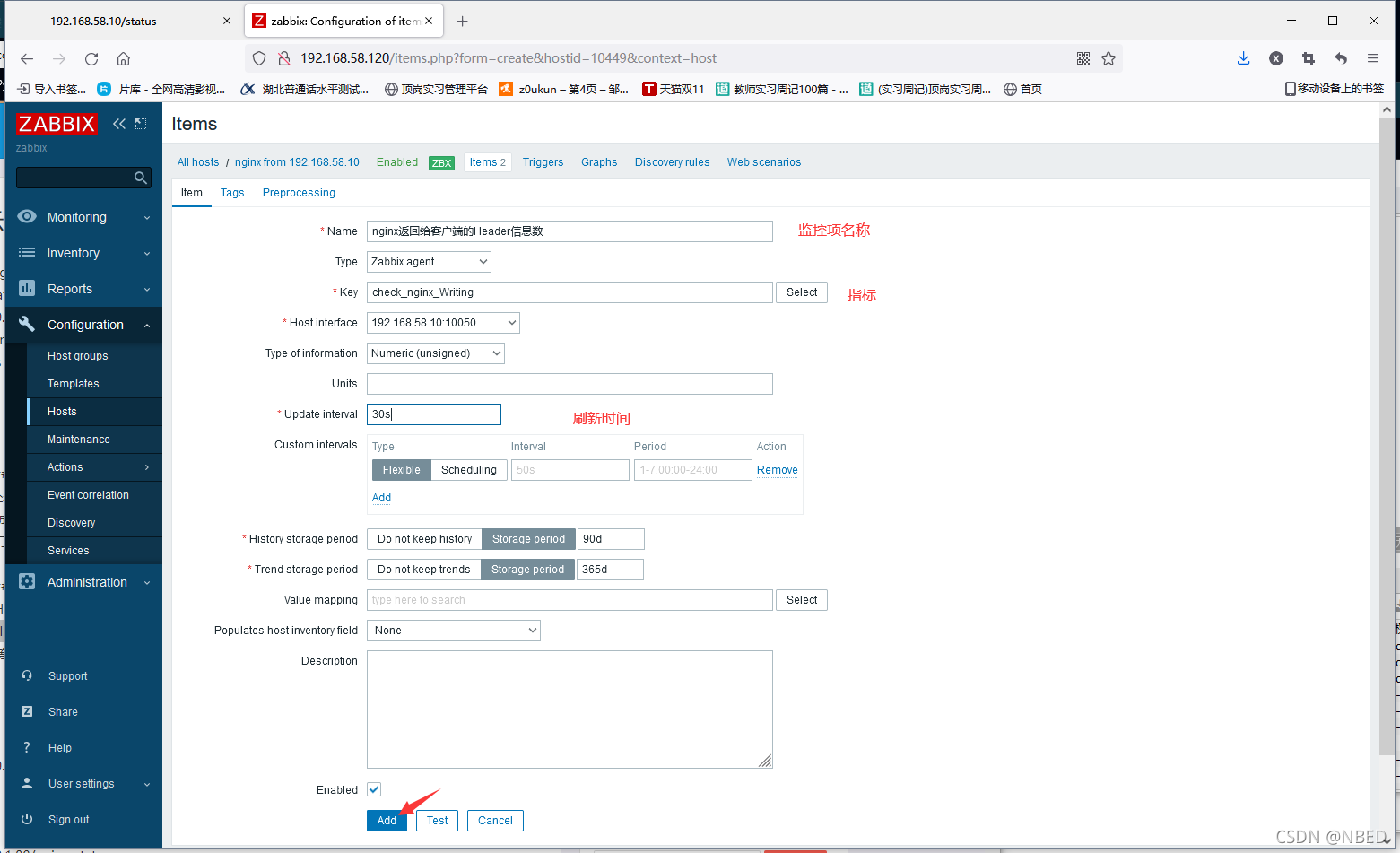Screen dimensions: 1400x853
Task: Click the Help question mark icon
Action: pyautogui.click(x=27, y=747)
